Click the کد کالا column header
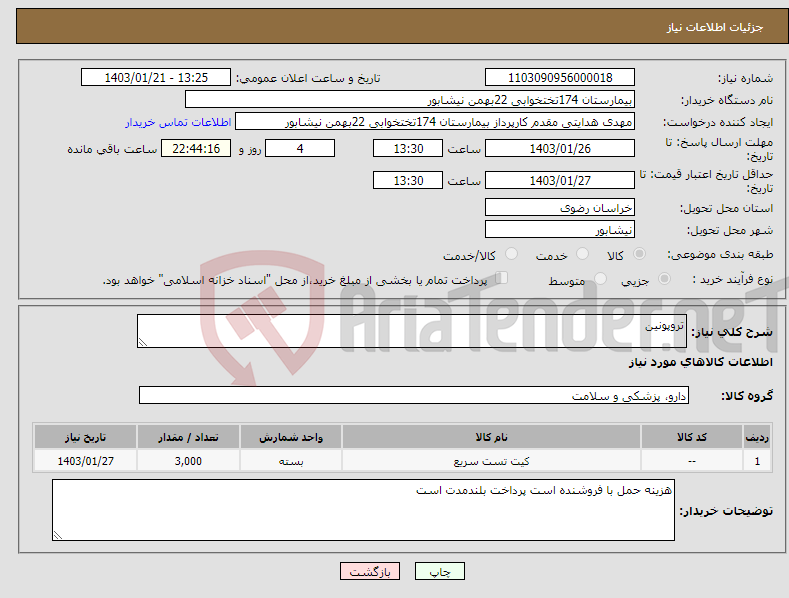Screen dimensions: 789x598 point(692,437)
